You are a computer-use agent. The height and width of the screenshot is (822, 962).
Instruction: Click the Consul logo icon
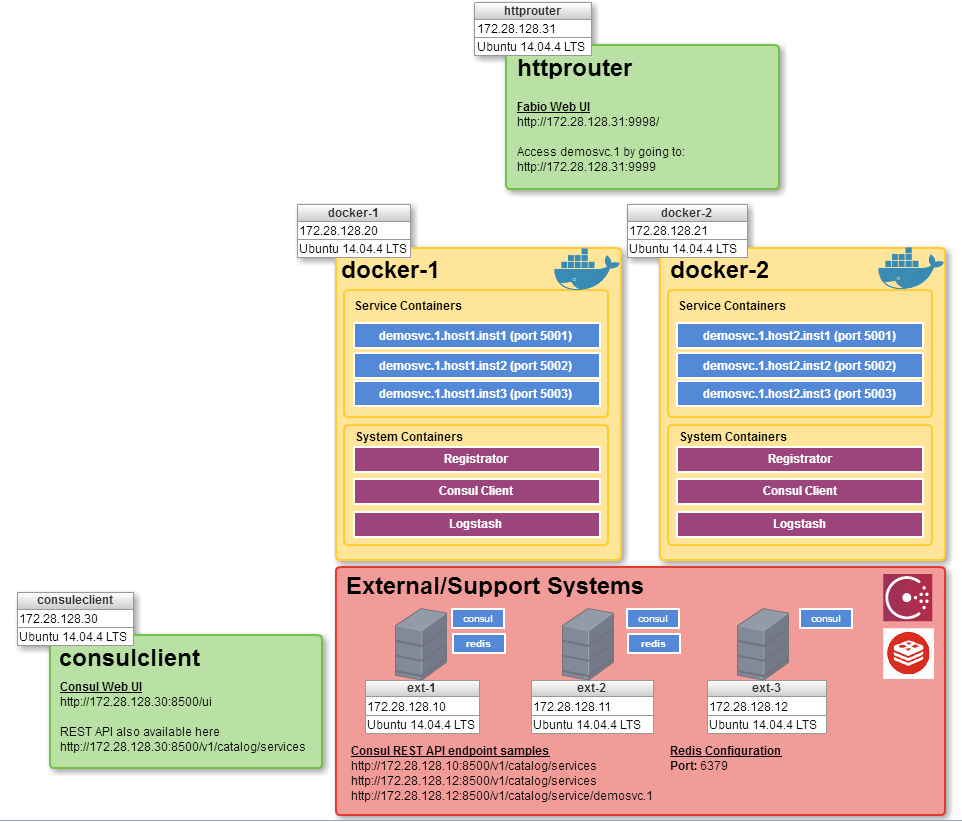(908, 597)
